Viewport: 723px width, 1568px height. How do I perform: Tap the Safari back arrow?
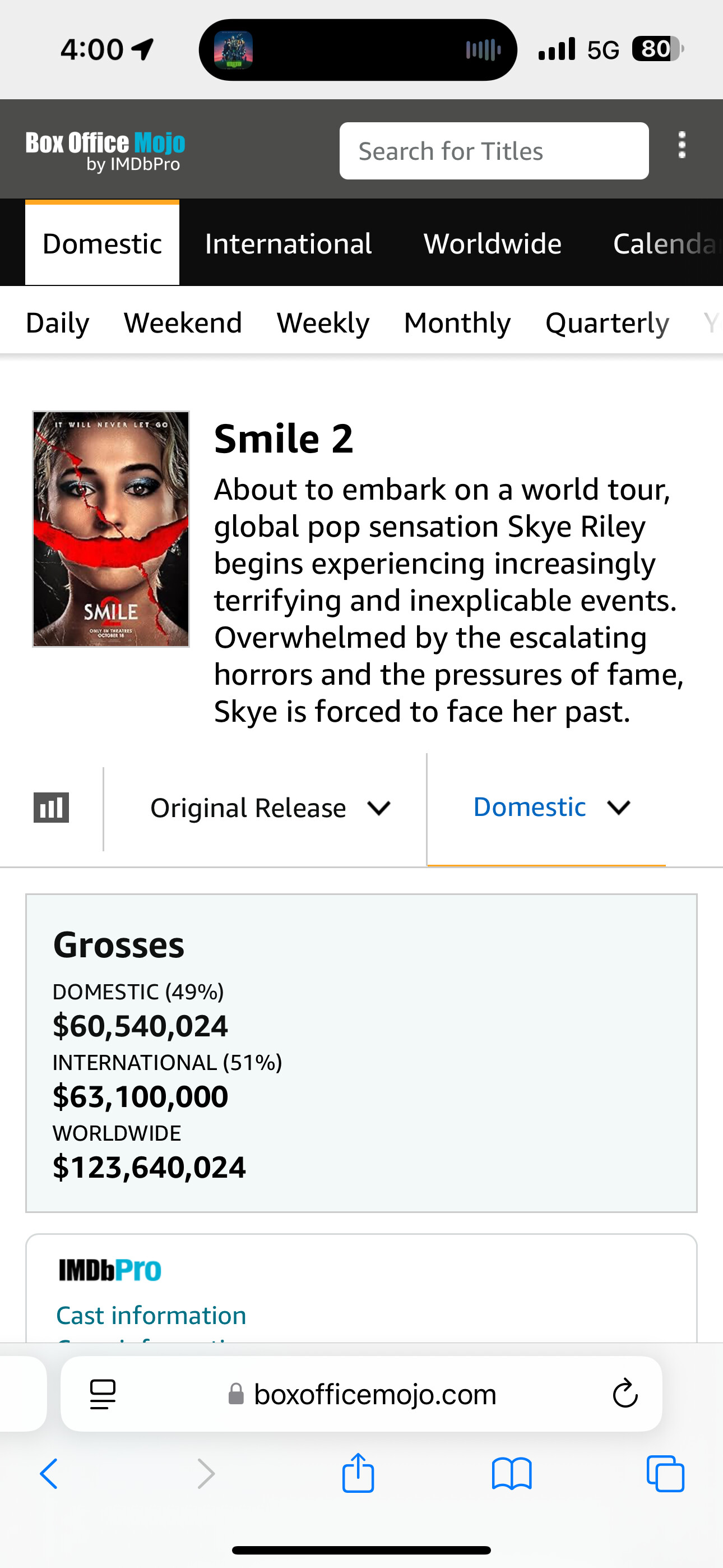pyautogui.click(x=49, y=1474)
